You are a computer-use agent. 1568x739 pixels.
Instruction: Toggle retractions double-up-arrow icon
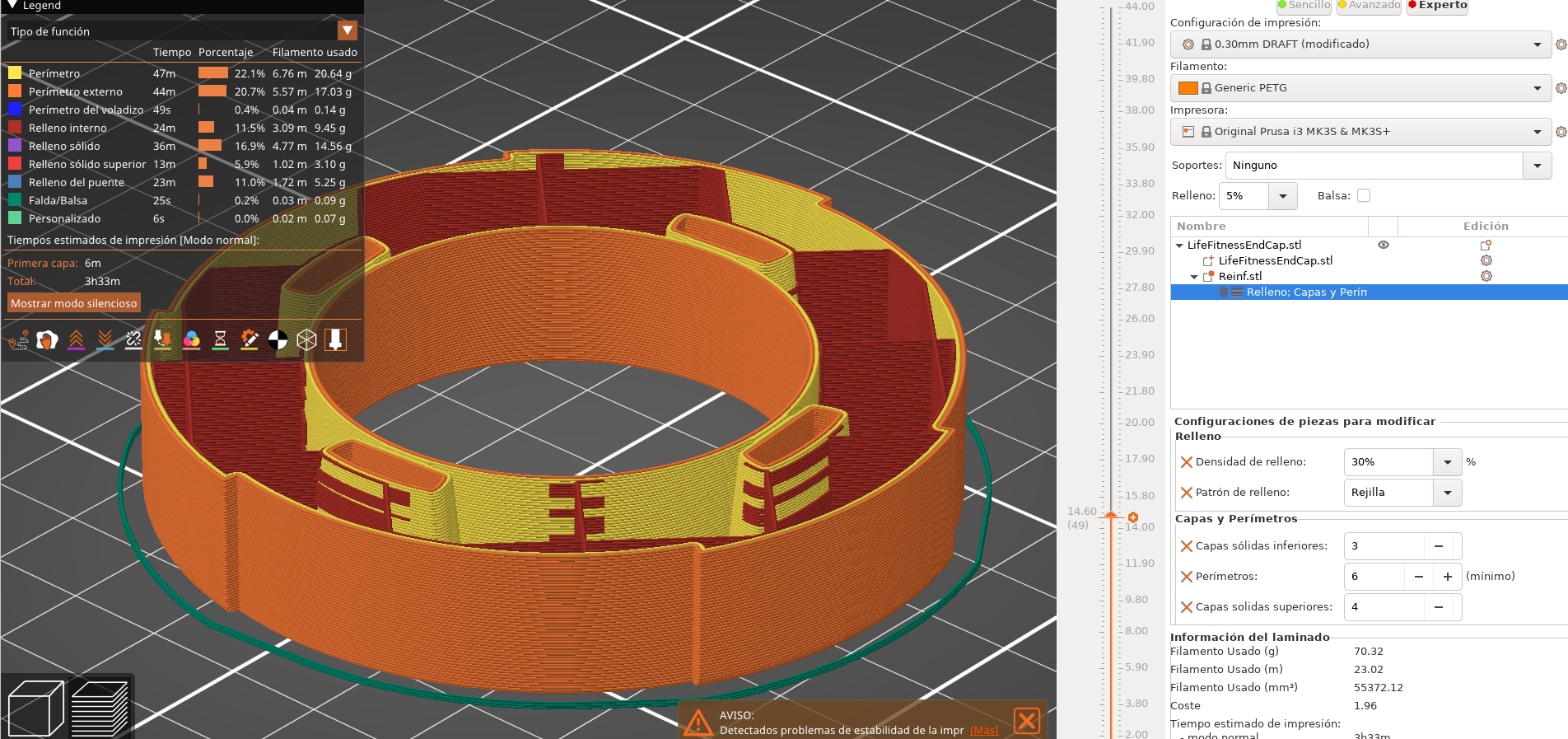coord(76,339)
